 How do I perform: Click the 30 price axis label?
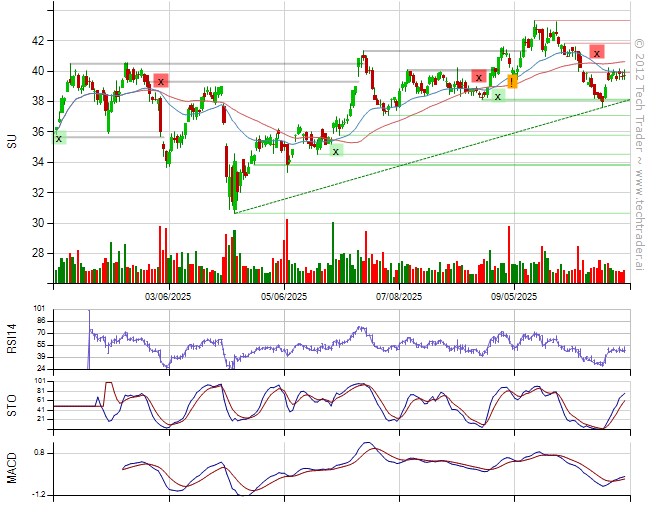click(36, 223)
